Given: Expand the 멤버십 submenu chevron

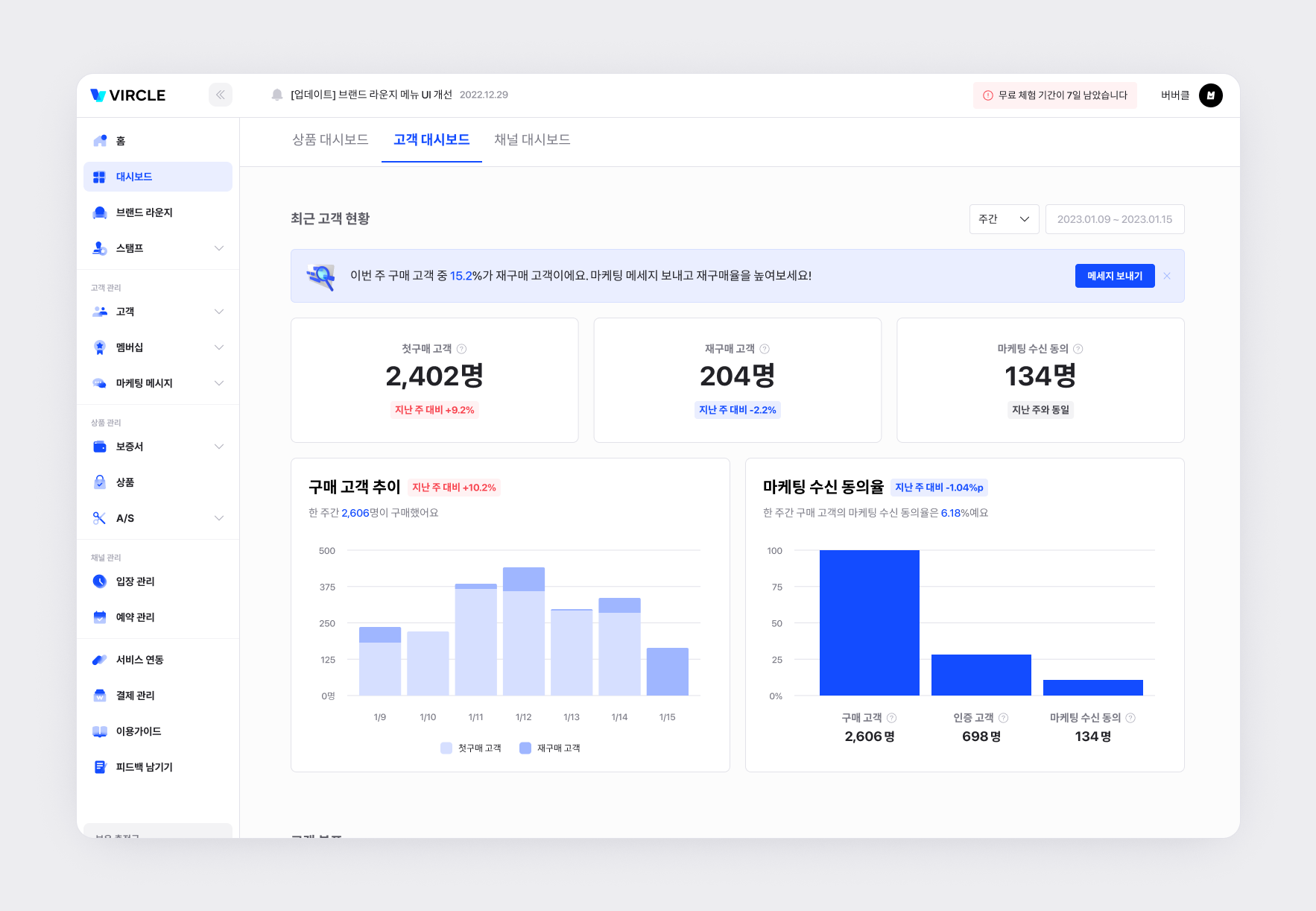Looking at the screenshot, I should pos(219,347).
